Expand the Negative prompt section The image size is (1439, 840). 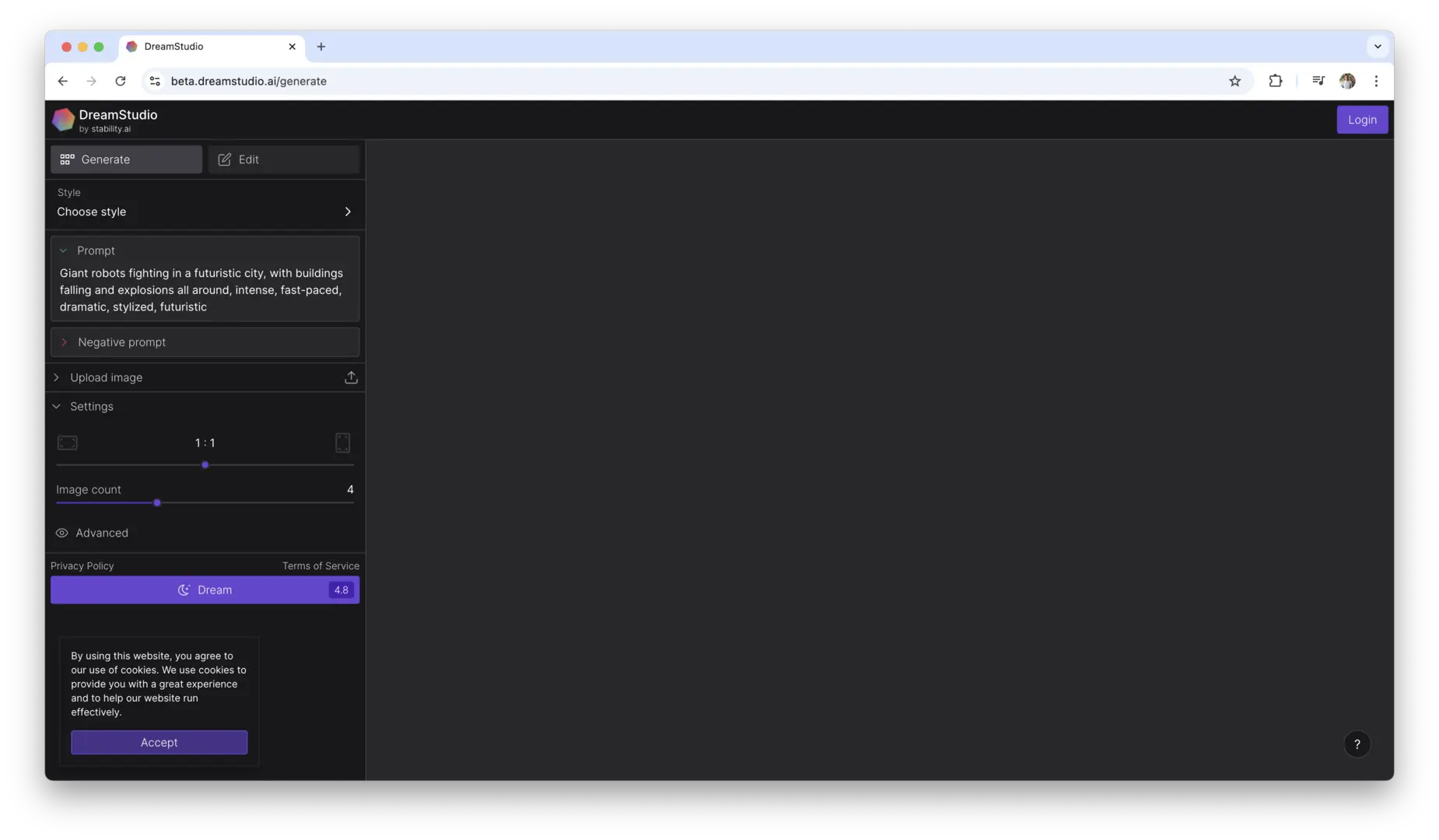click(x=65, y=342)
